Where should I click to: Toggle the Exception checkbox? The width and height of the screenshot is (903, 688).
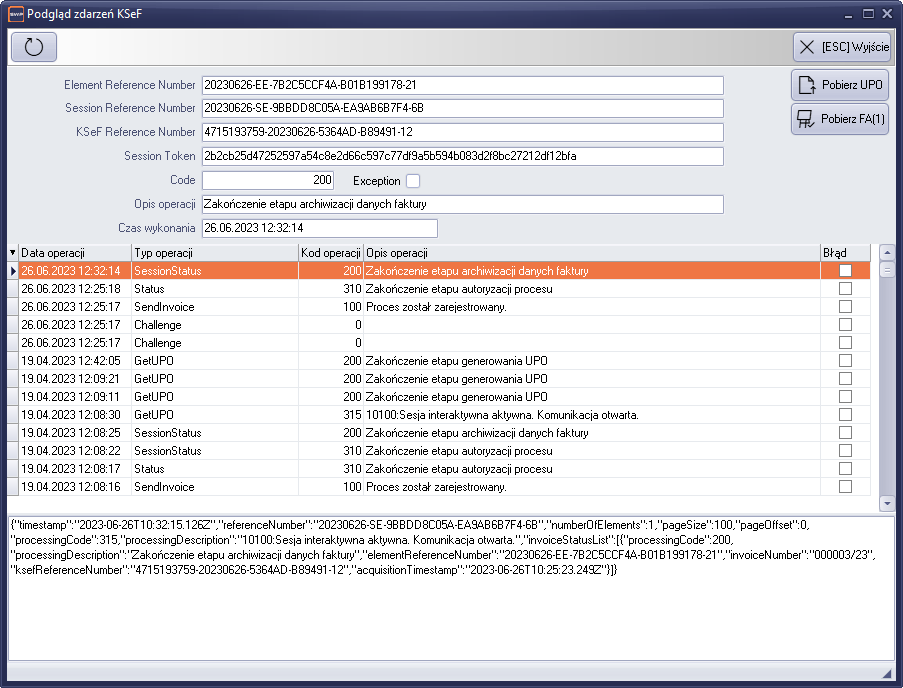coord(413,181)
